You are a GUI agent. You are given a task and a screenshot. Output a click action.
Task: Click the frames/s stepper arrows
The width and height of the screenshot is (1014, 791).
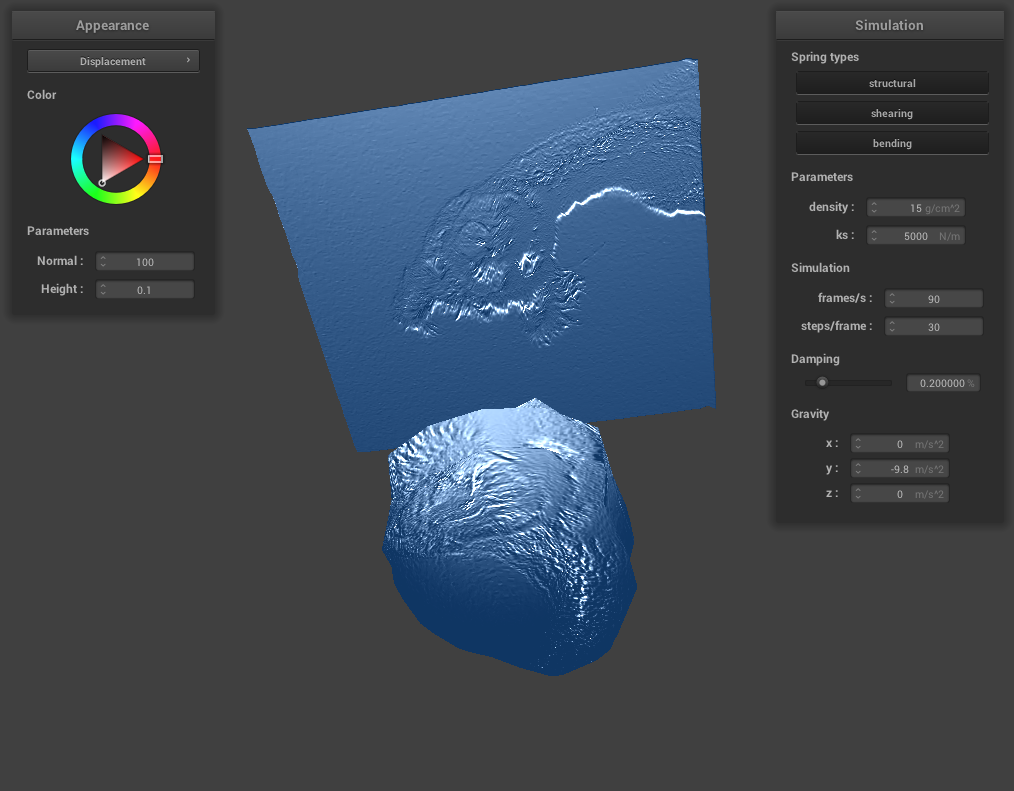[892, 299]
